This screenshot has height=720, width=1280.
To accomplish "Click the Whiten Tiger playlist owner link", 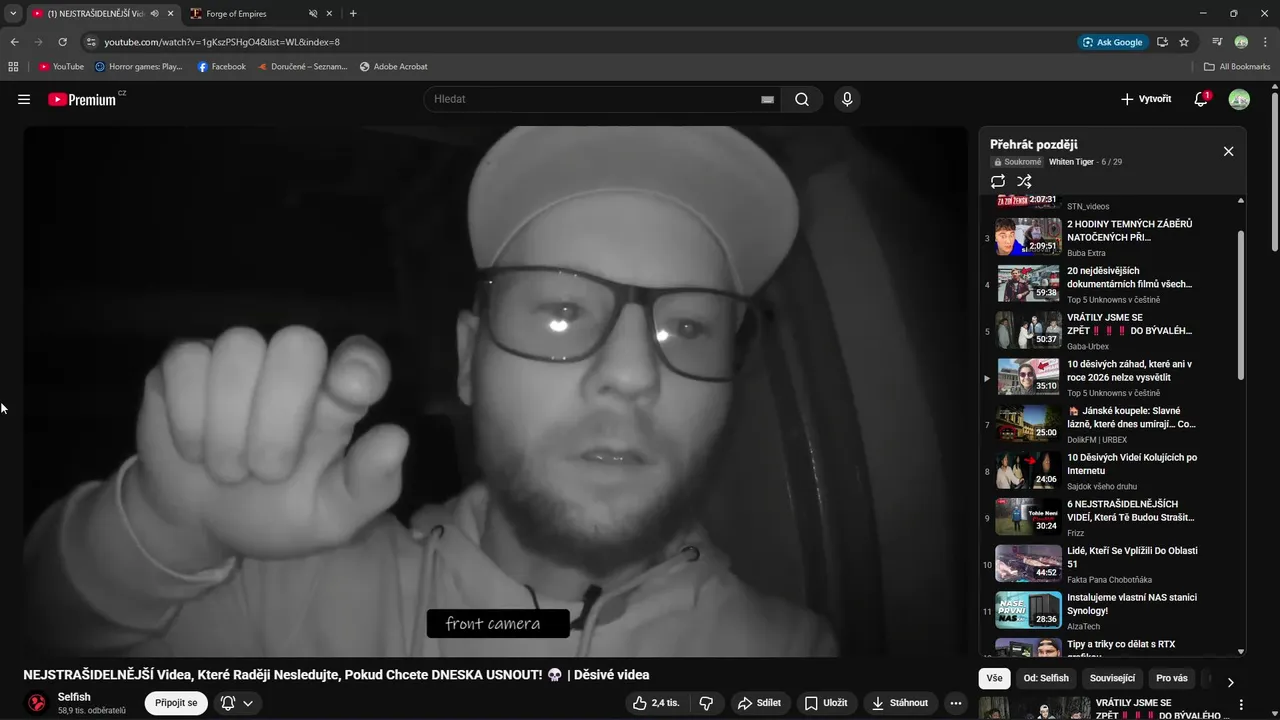I will click(x=1071, y=162).
